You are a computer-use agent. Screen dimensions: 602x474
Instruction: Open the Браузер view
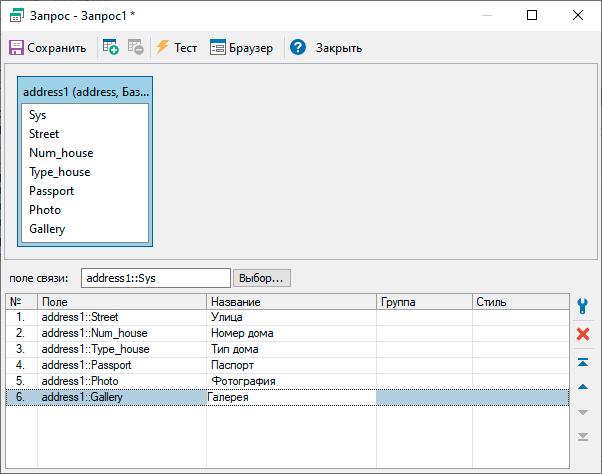pos(241,48)
